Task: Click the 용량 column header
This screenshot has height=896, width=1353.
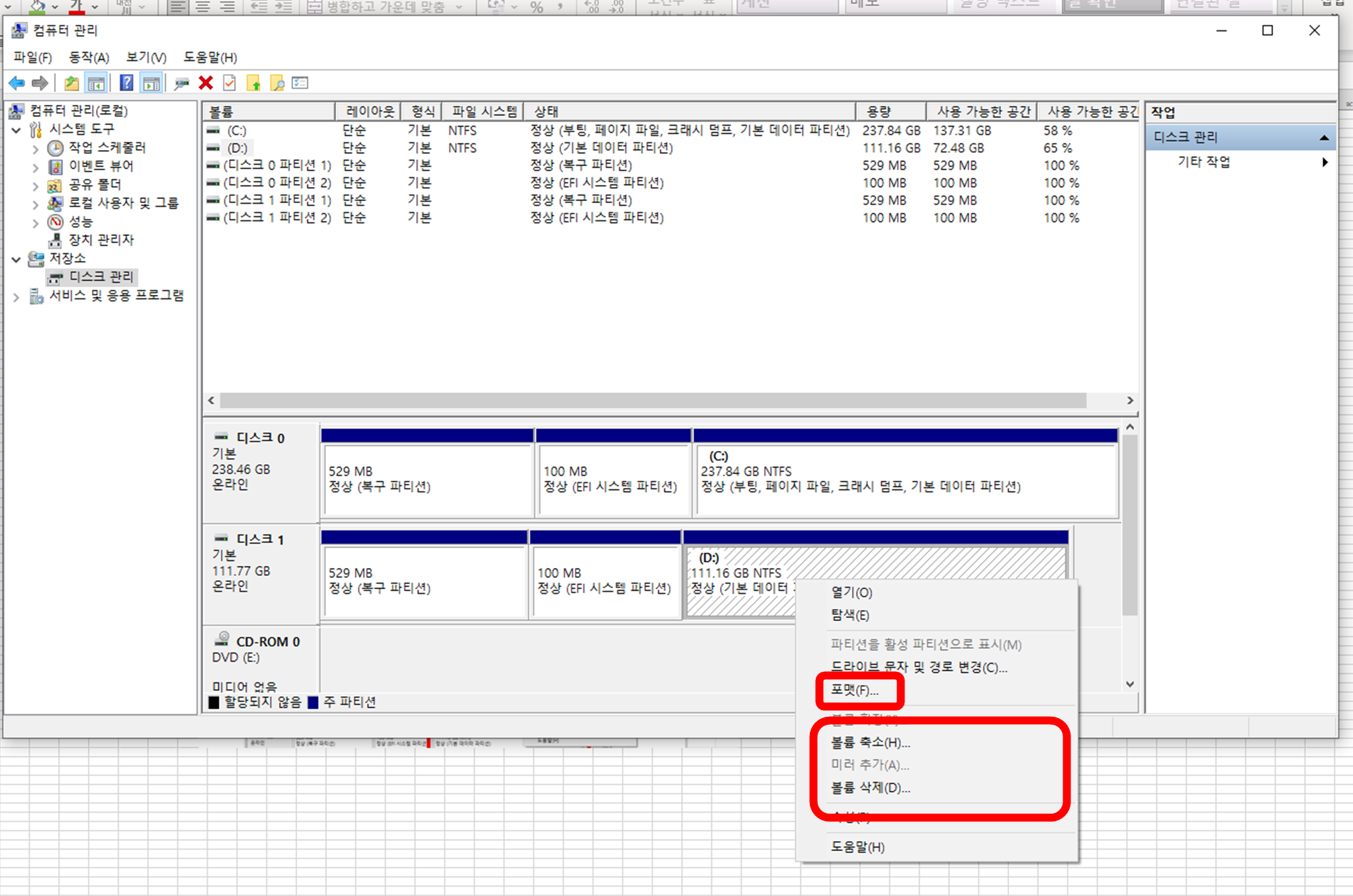Action: [x=889, y=112]
